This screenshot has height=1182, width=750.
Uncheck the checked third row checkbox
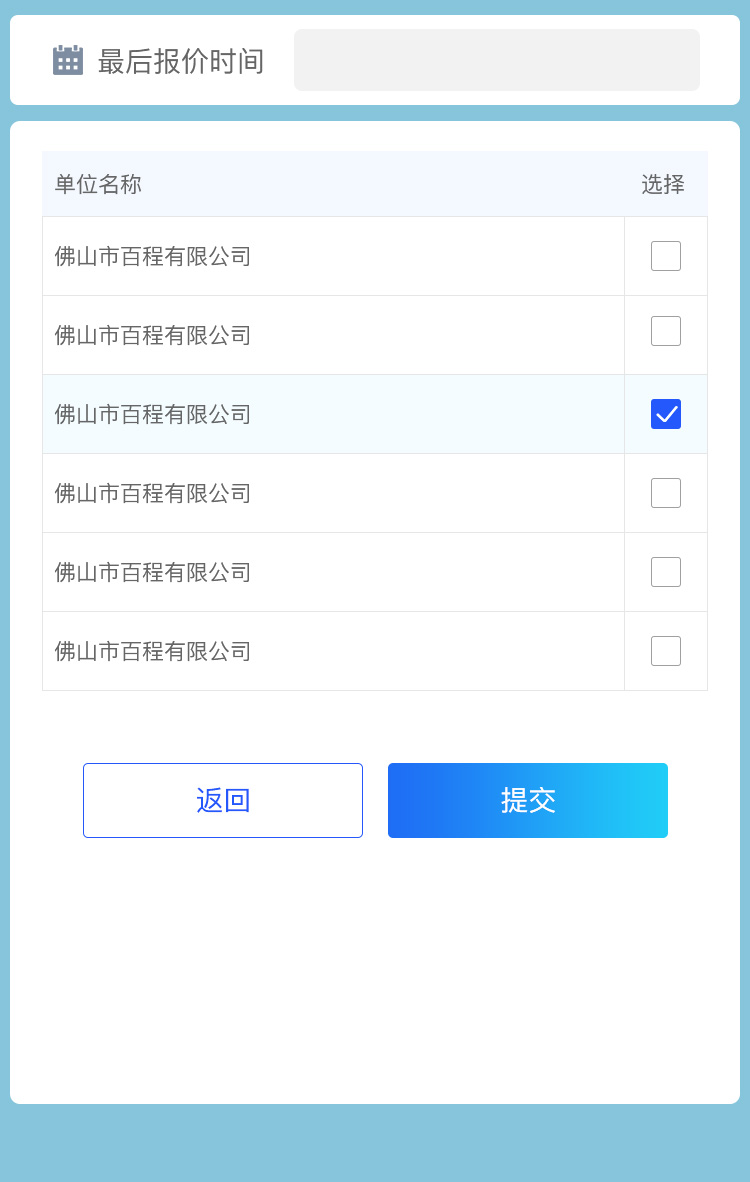tap(666, 414)
